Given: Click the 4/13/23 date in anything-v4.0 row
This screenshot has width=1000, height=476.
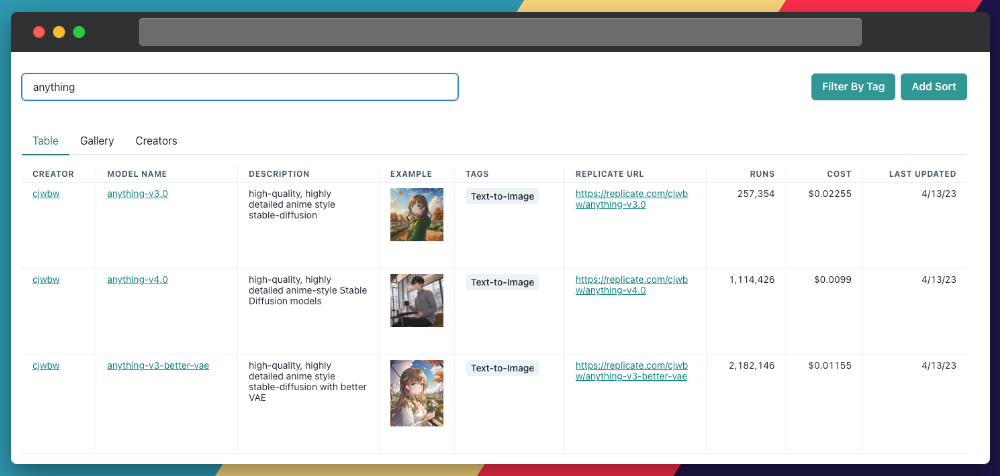Looking at the screenshot, I should [x=941, y=279].
